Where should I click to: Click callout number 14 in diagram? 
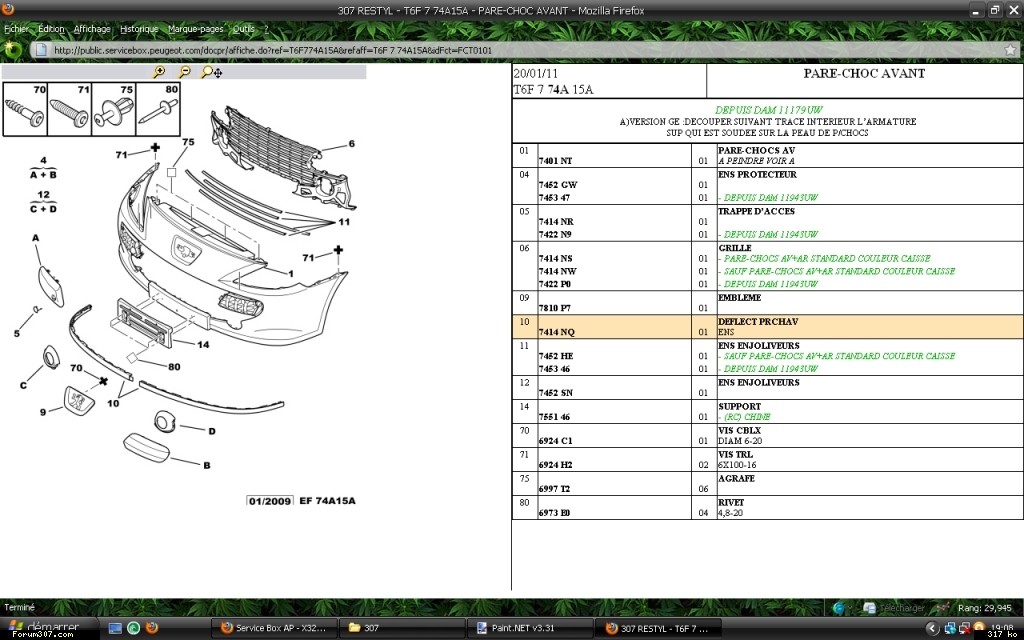click(x=203, y=344)
